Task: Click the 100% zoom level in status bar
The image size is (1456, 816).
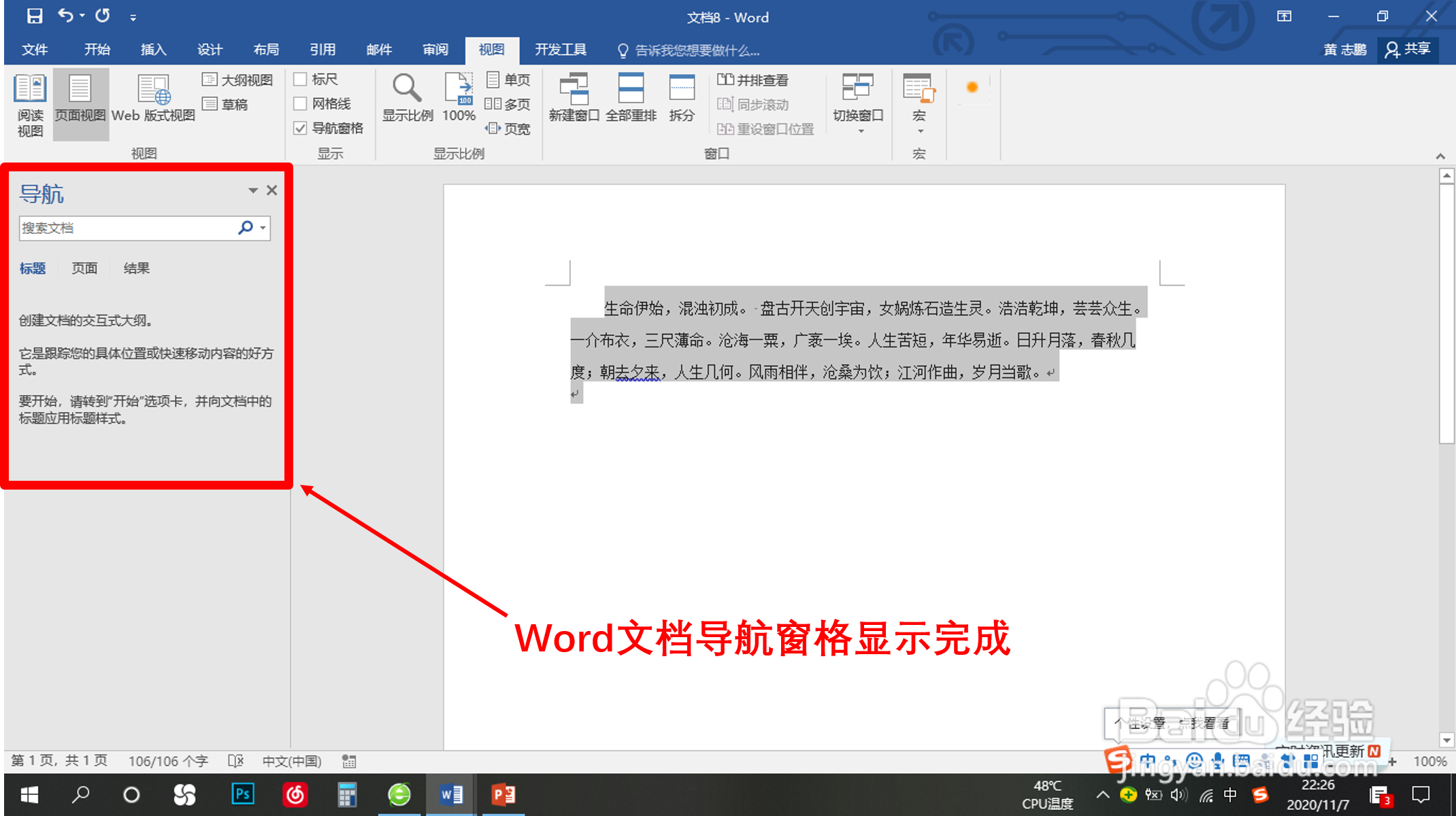Action: pyautogui.click(x=1430, y=762)
